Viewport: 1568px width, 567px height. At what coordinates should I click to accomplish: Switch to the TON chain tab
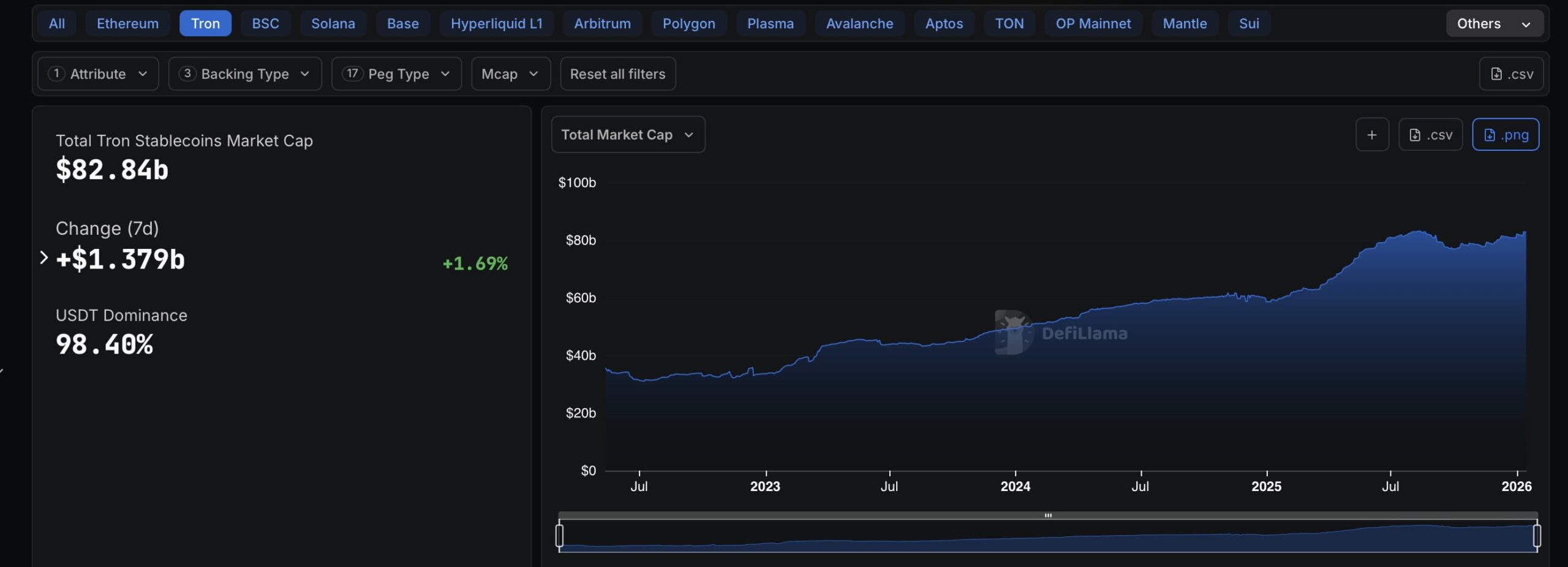point(1009,23)
